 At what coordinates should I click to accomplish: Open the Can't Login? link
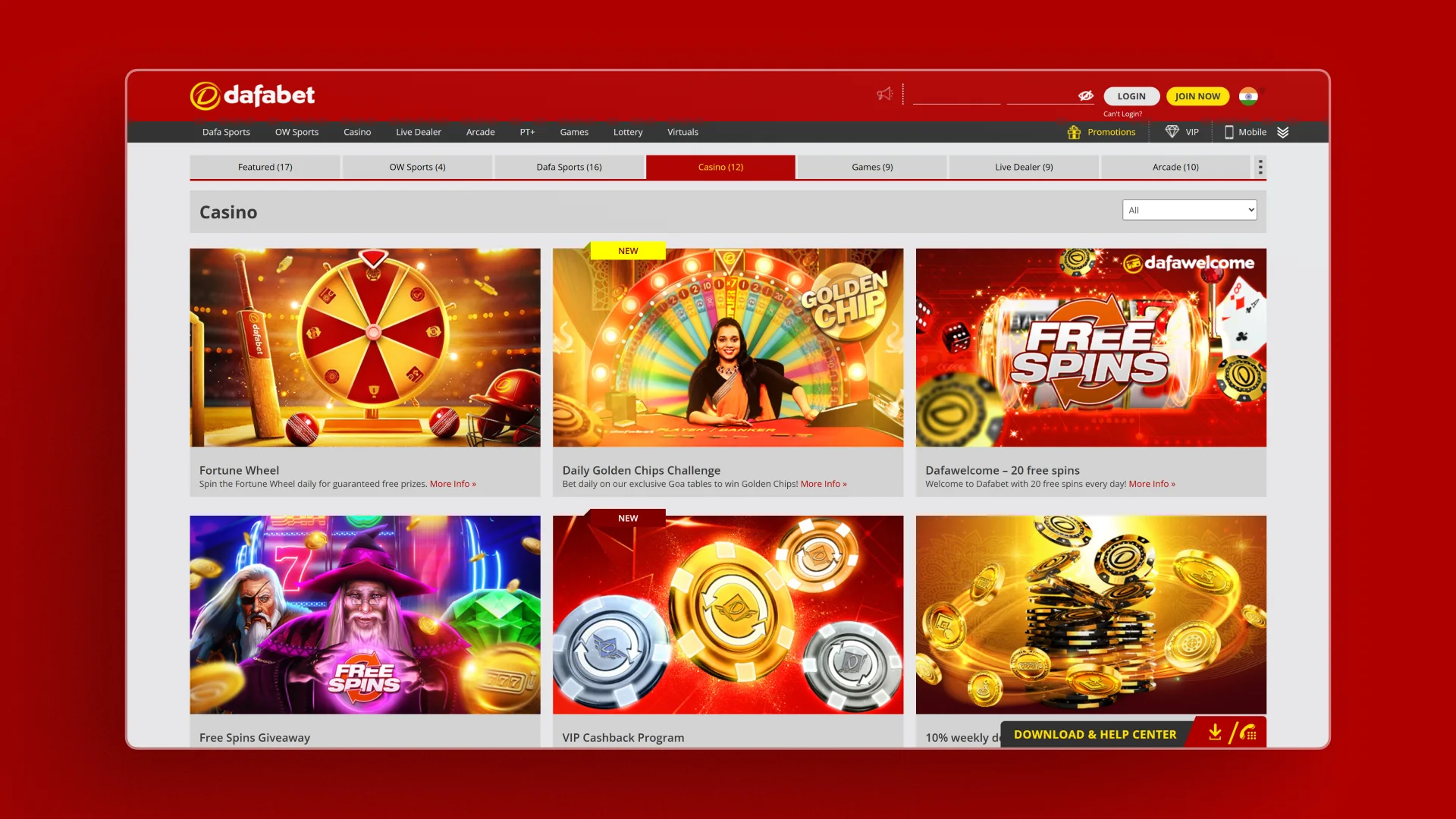coord(1122,114)
